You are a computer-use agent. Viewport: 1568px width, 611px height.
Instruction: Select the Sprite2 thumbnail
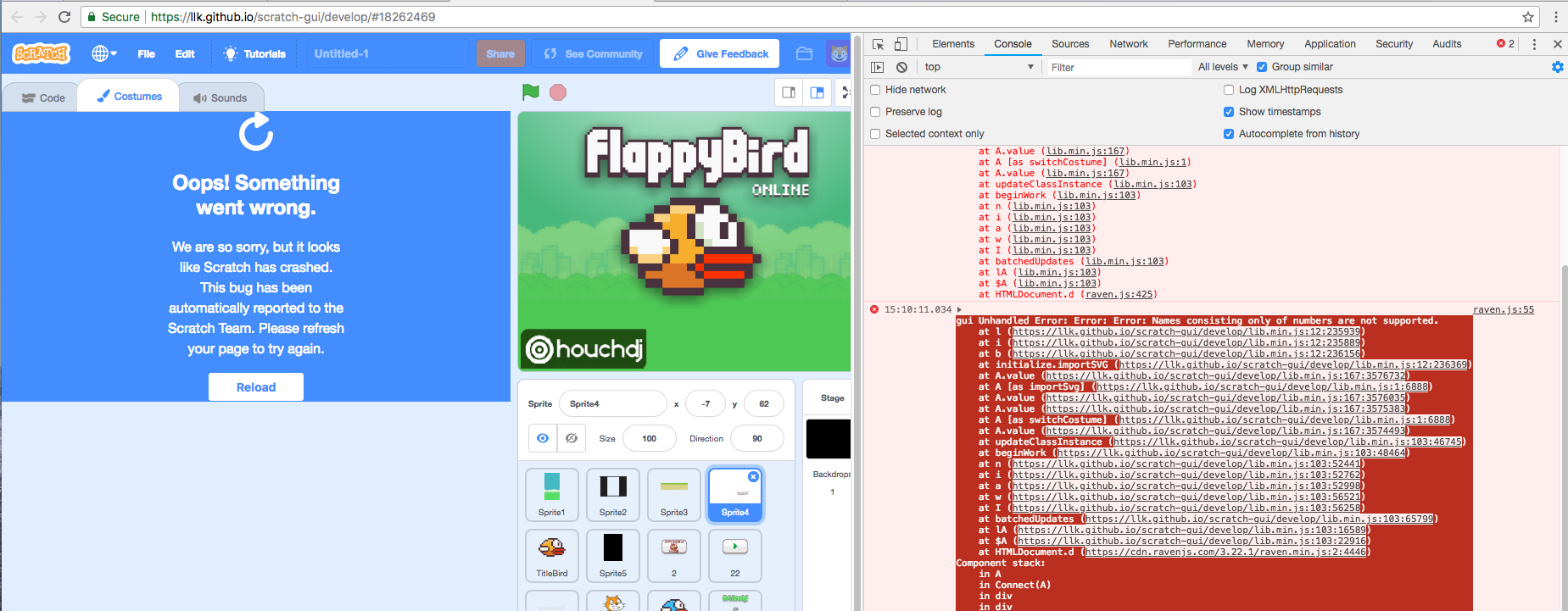coord(613,494)
